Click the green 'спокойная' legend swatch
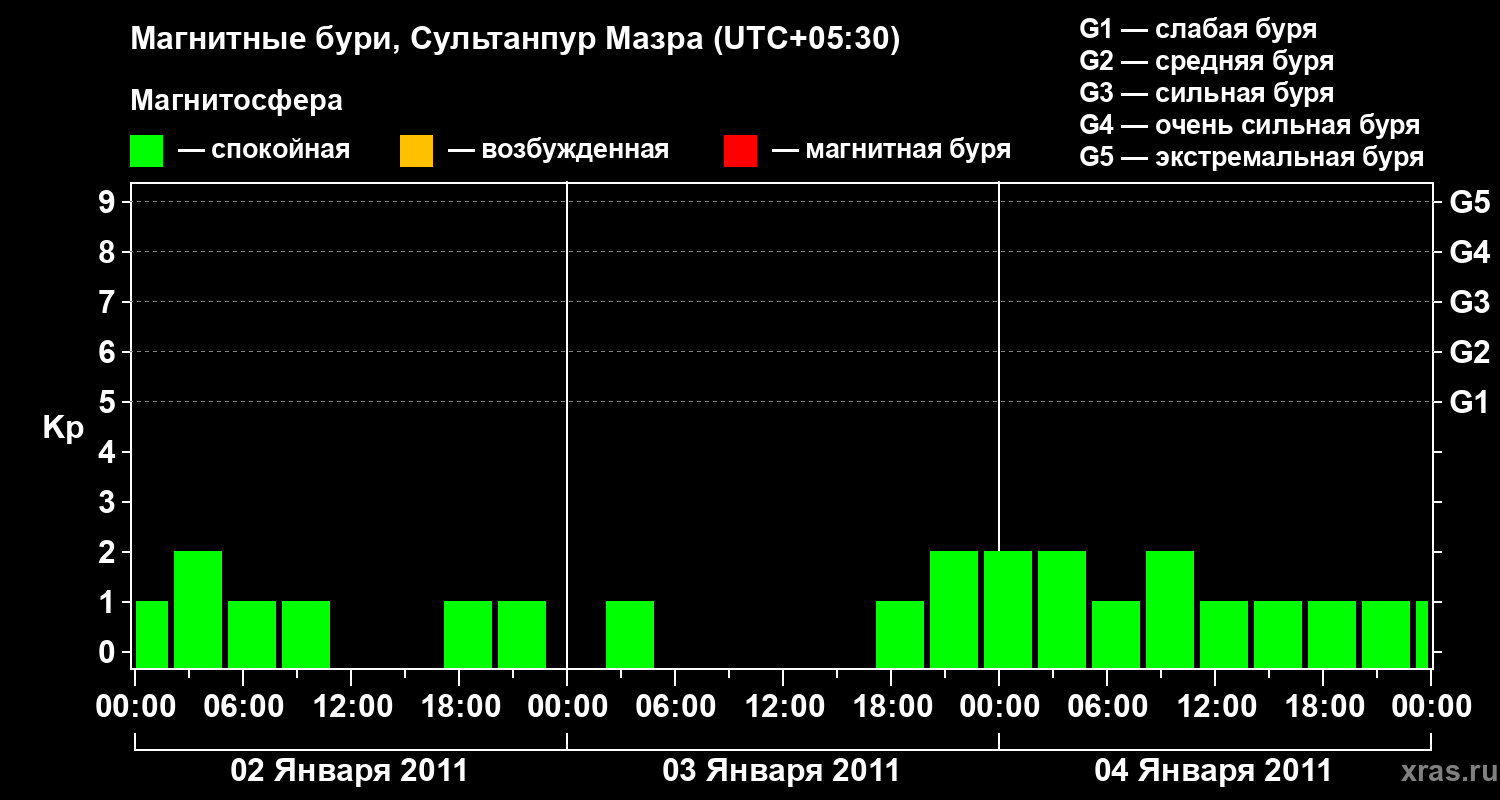This screenshot has height=800, width=1500. point(146,151)
